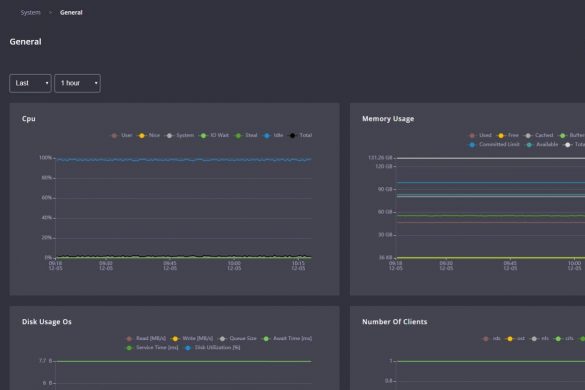Hide the System series in Cpu chart
Screen dimensions: 585x390
point(180,135)
